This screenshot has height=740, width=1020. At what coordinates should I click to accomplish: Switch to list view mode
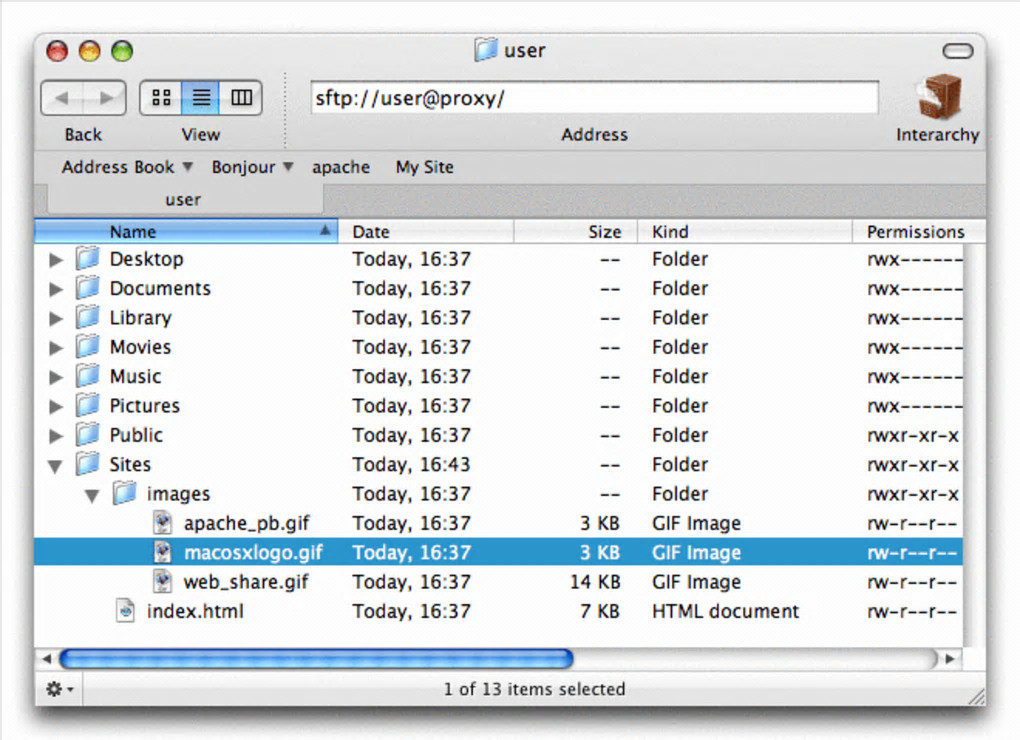click(201, 98)
